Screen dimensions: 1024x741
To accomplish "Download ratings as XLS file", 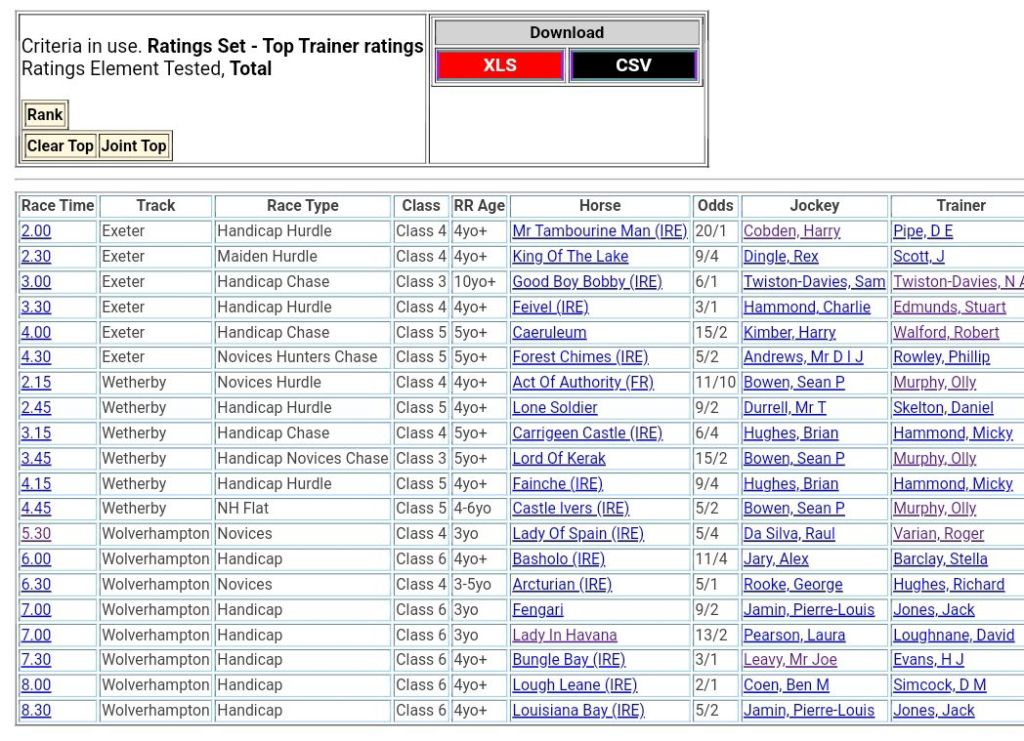I will click(x=500, y=66).
